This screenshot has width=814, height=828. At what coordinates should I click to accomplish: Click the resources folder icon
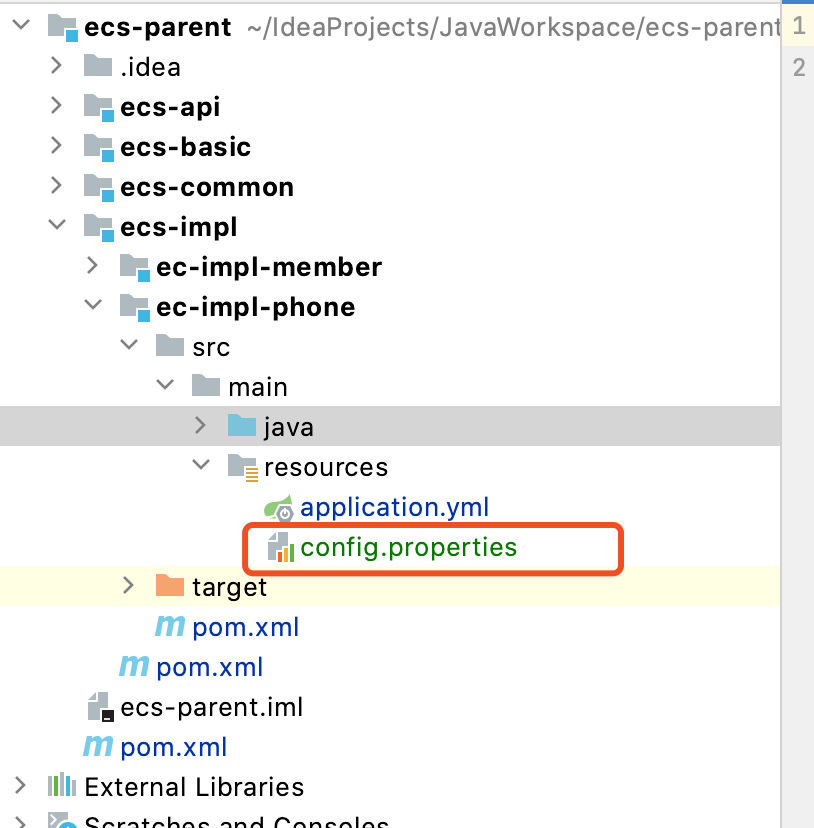242,467
